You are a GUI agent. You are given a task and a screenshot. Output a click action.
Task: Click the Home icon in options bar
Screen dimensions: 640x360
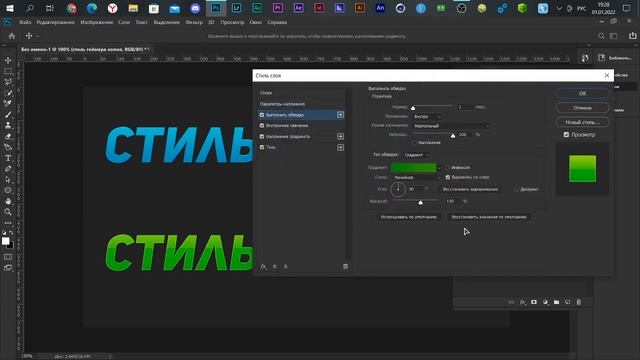click(x=11, y=36)
